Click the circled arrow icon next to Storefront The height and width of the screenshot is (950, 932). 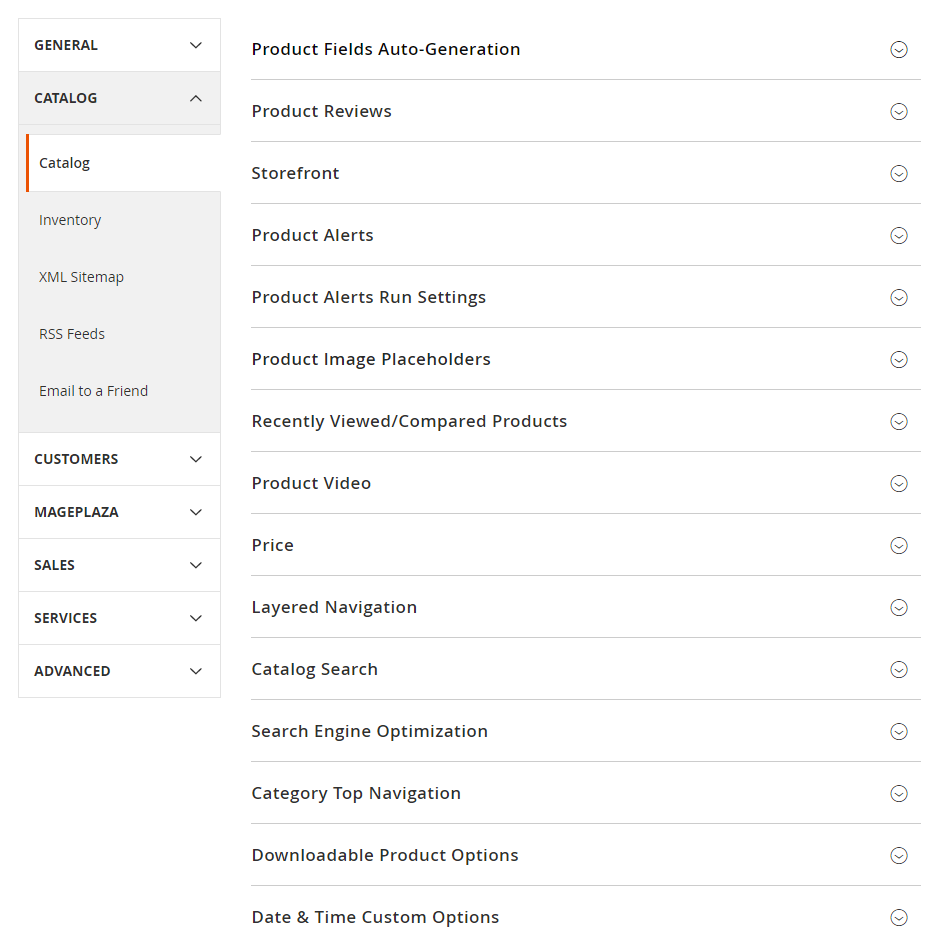pos(898,173)
